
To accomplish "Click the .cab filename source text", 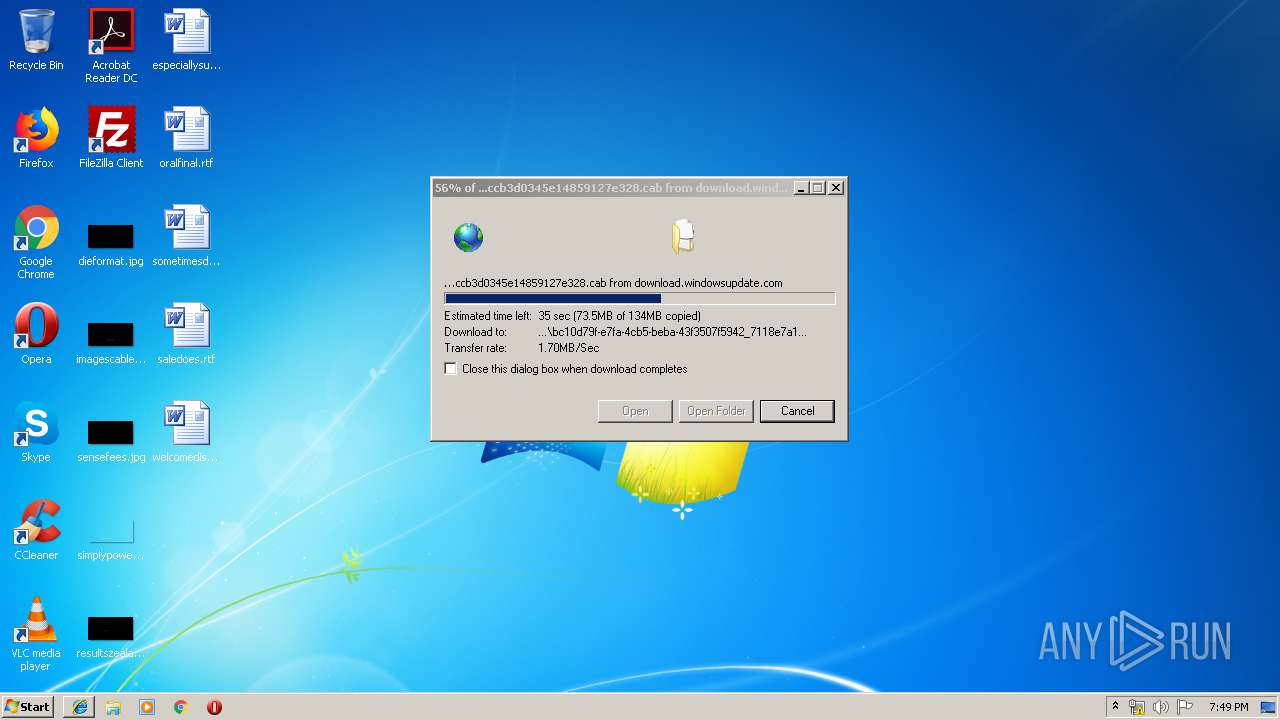I will [x=613, y=283].
